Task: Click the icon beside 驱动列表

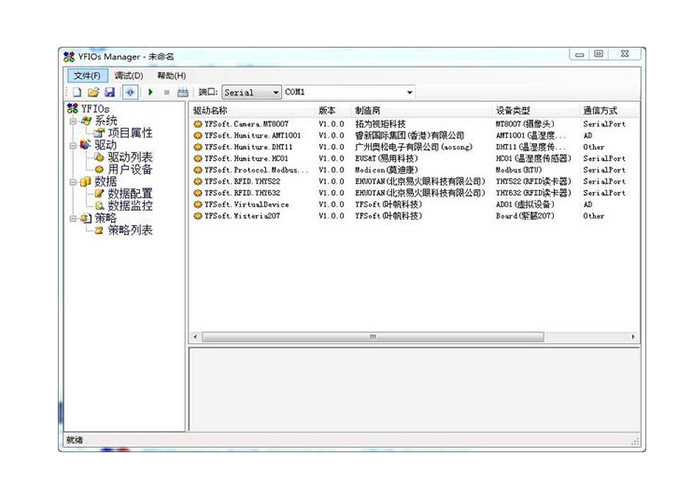Action: [99, 157]
